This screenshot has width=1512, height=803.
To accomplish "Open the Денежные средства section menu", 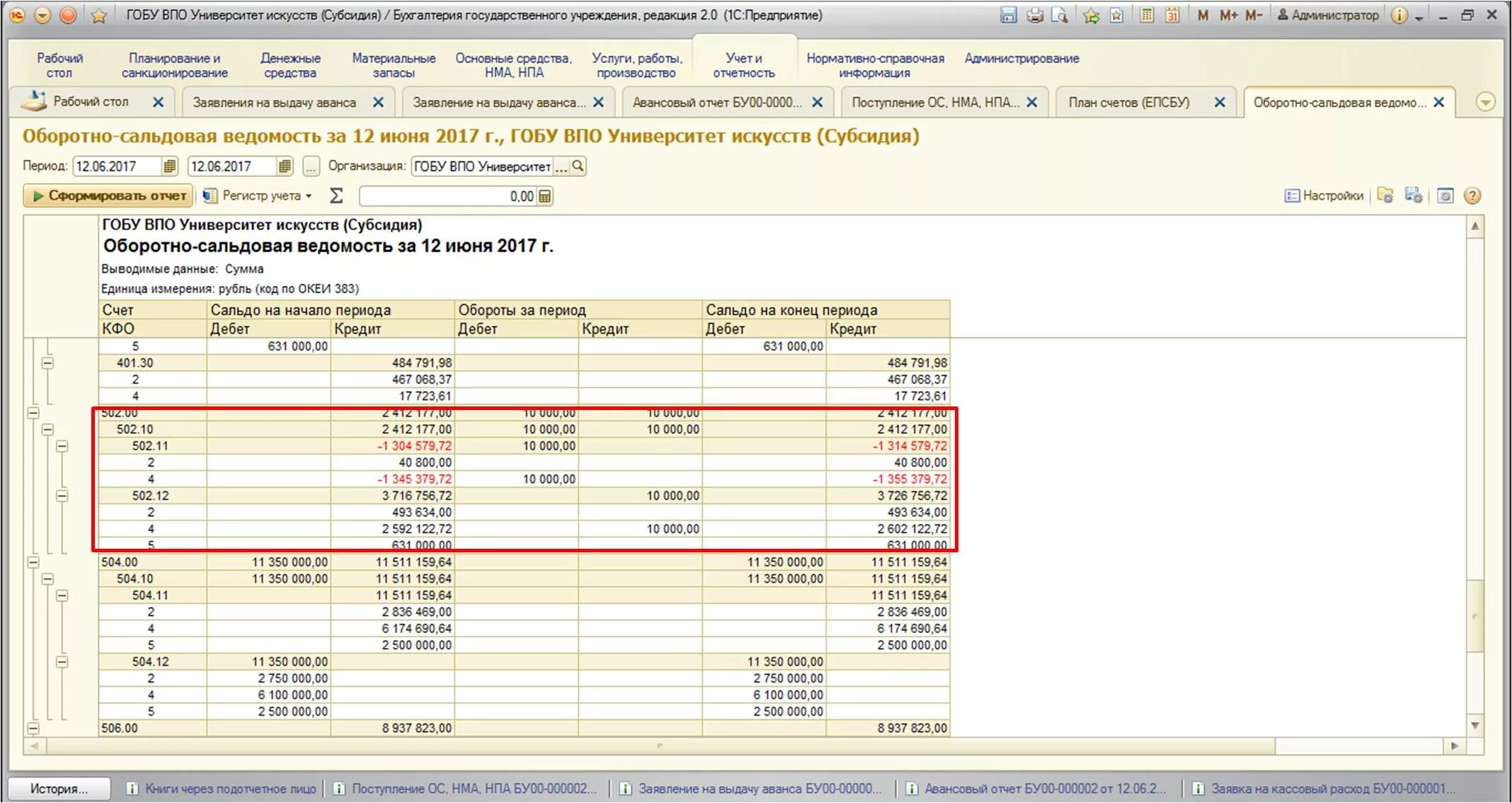I will pos(290,65).
